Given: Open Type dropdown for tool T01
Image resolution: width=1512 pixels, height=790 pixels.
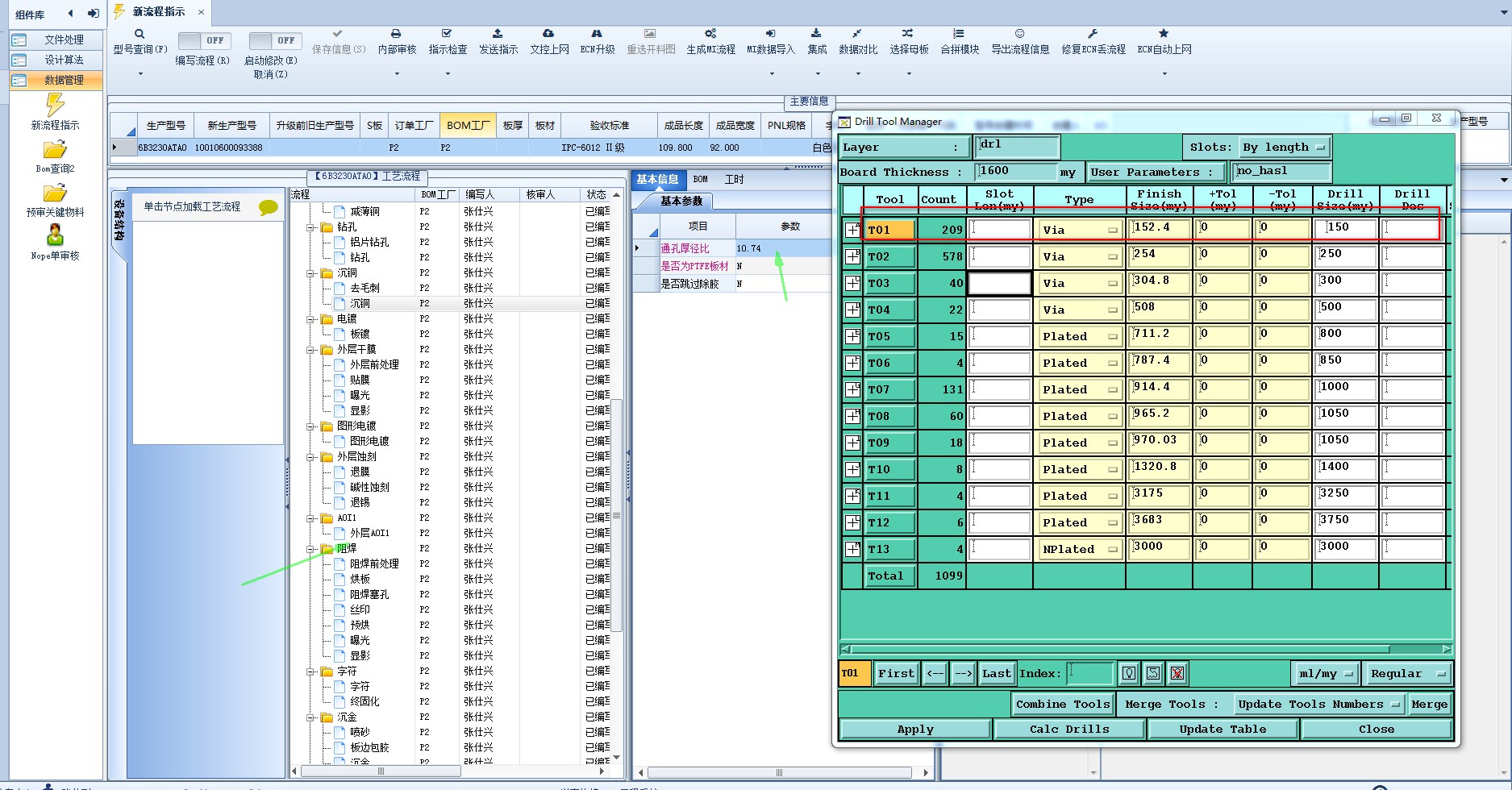Looking at the screenshot, I should (1080, 230).
